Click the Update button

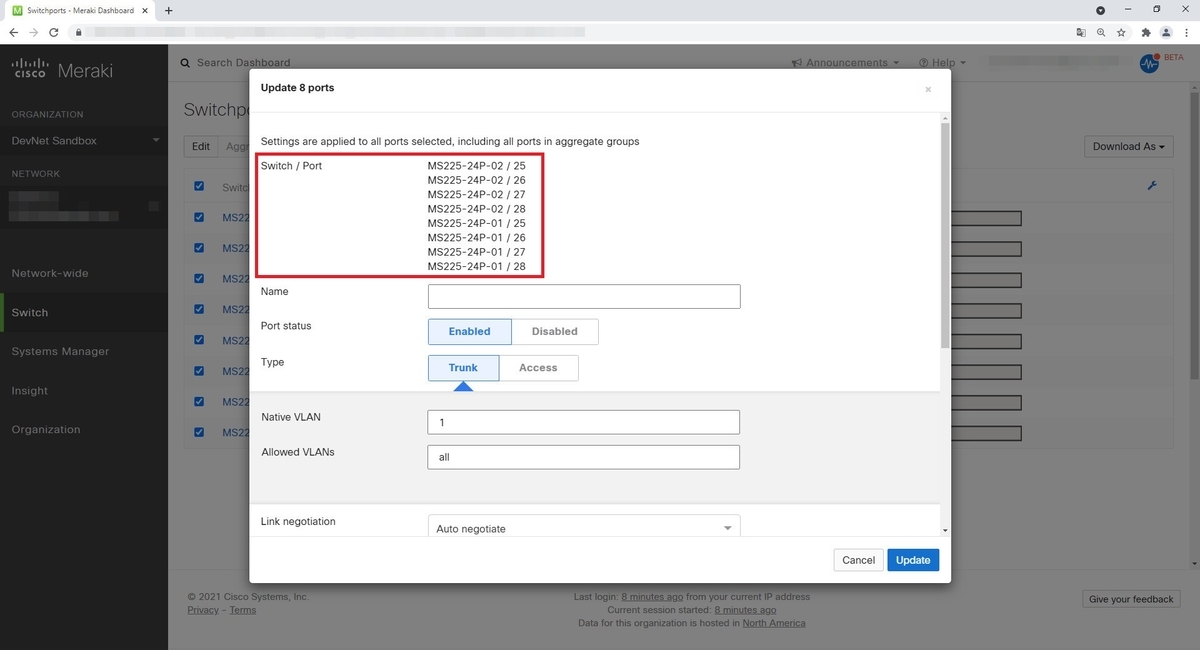[912, 560]
